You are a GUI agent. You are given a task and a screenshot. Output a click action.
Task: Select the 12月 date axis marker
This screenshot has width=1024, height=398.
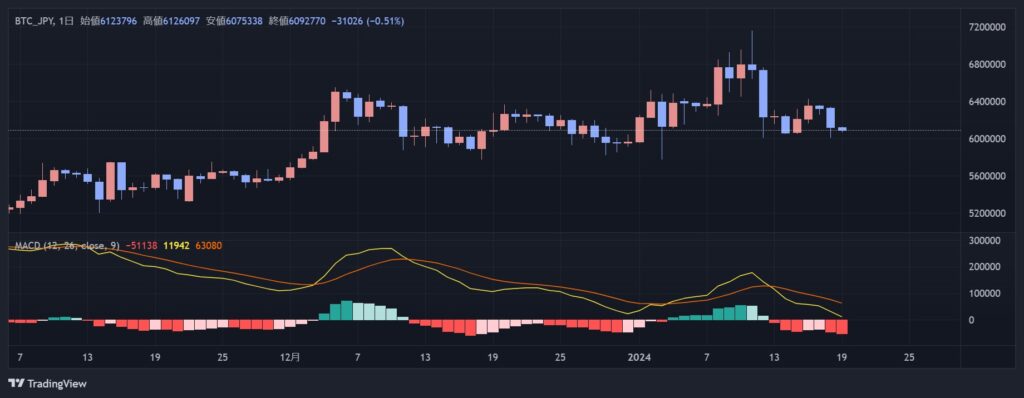pos(291,357)
